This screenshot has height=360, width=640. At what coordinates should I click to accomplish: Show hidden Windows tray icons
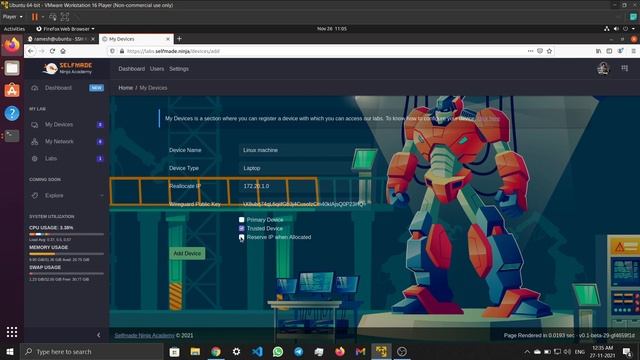tap(527, 351)
